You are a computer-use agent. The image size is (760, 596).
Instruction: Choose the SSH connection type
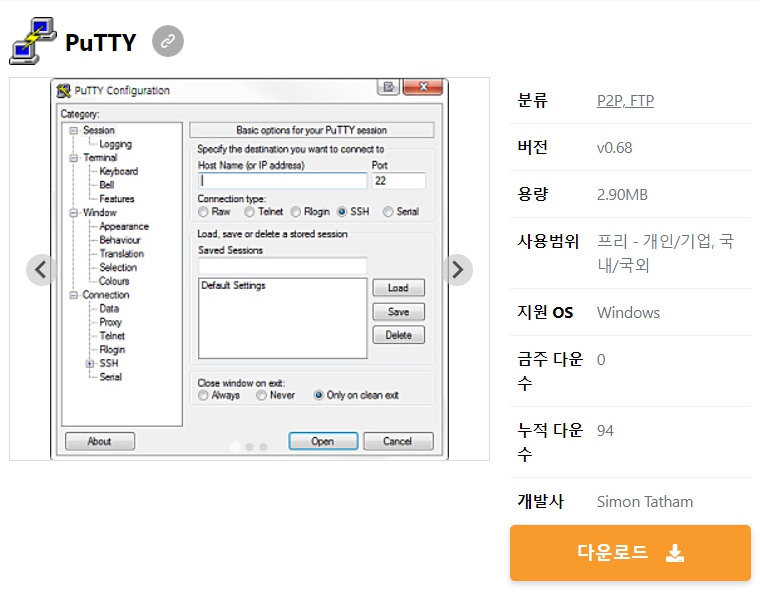342,212
